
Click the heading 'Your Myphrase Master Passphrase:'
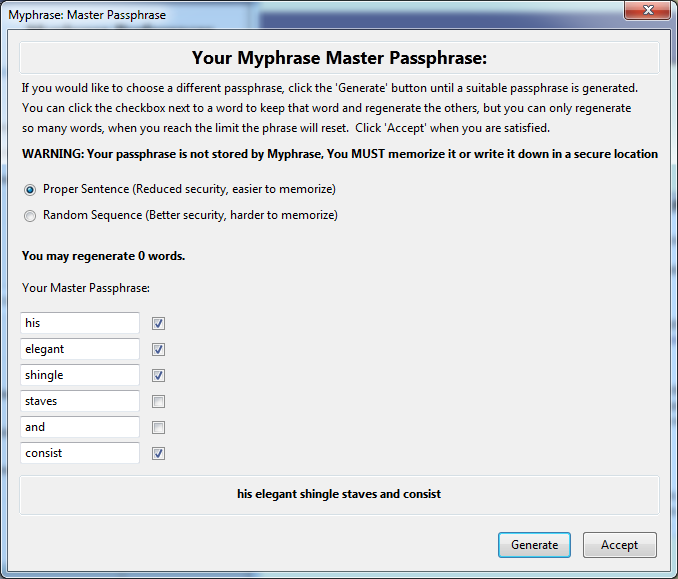pyautogui.click(x=339, y=58)
